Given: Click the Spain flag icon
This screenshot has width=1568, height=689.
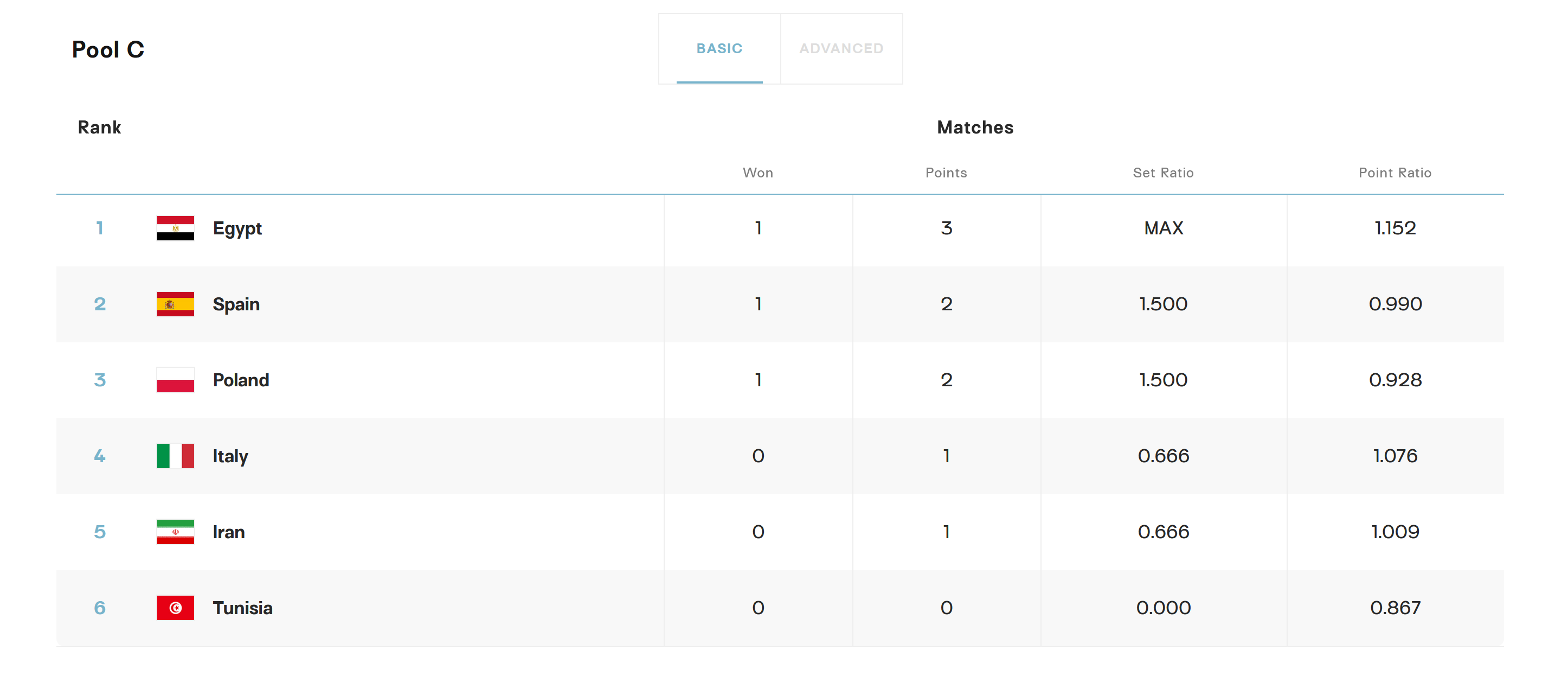Looking at the screenshot, I should click(x=175, y=304).
